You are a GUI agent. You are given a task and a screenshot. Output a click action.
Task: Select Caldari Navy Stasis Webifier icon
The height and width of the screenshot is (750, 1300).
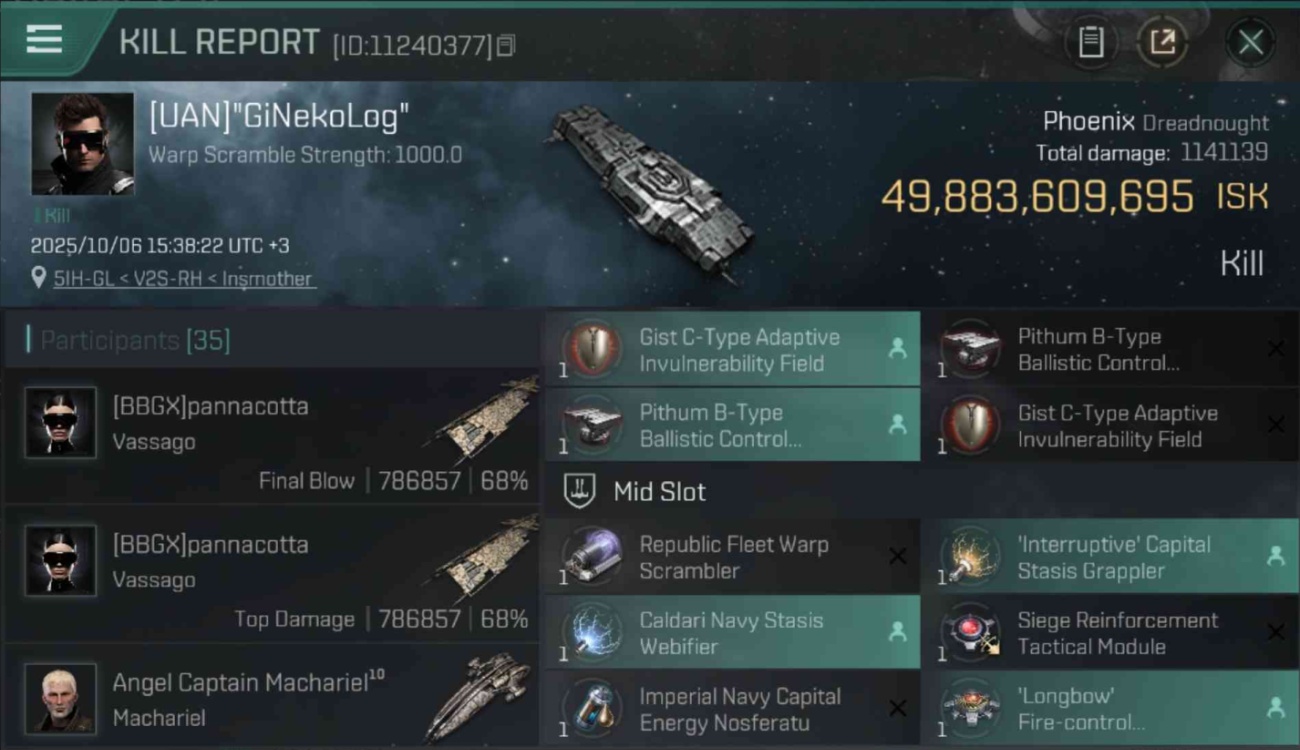click(591, 633)
